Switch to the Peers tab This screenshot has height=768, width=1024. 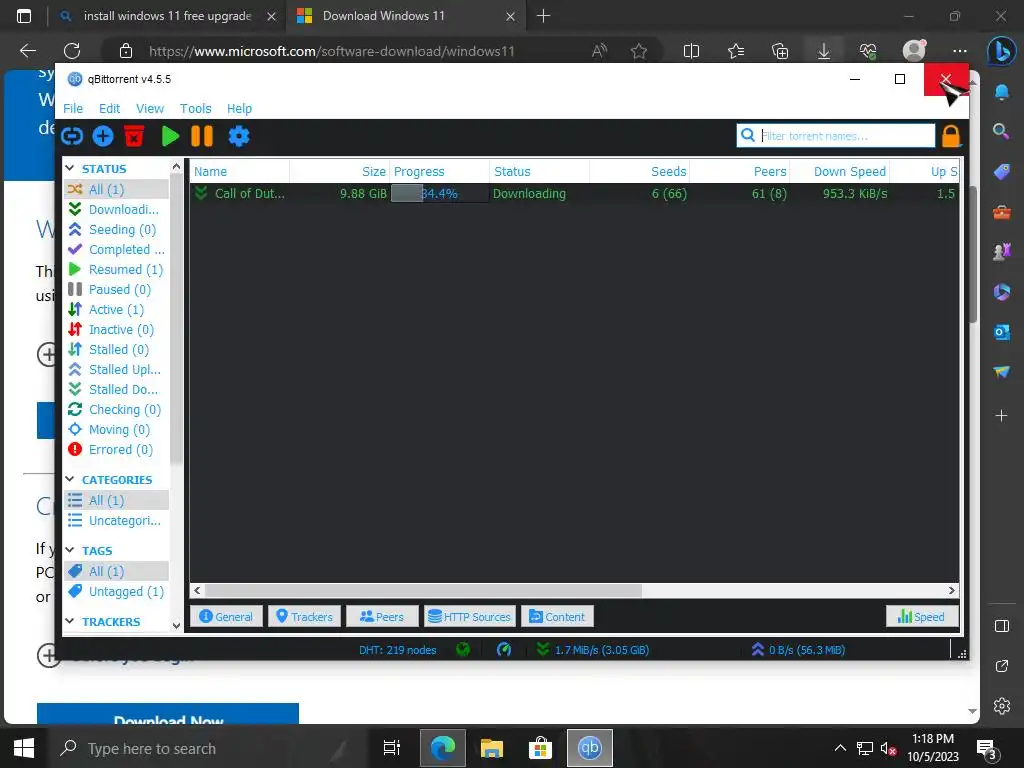pyautogui.click(x=382, y=616)
